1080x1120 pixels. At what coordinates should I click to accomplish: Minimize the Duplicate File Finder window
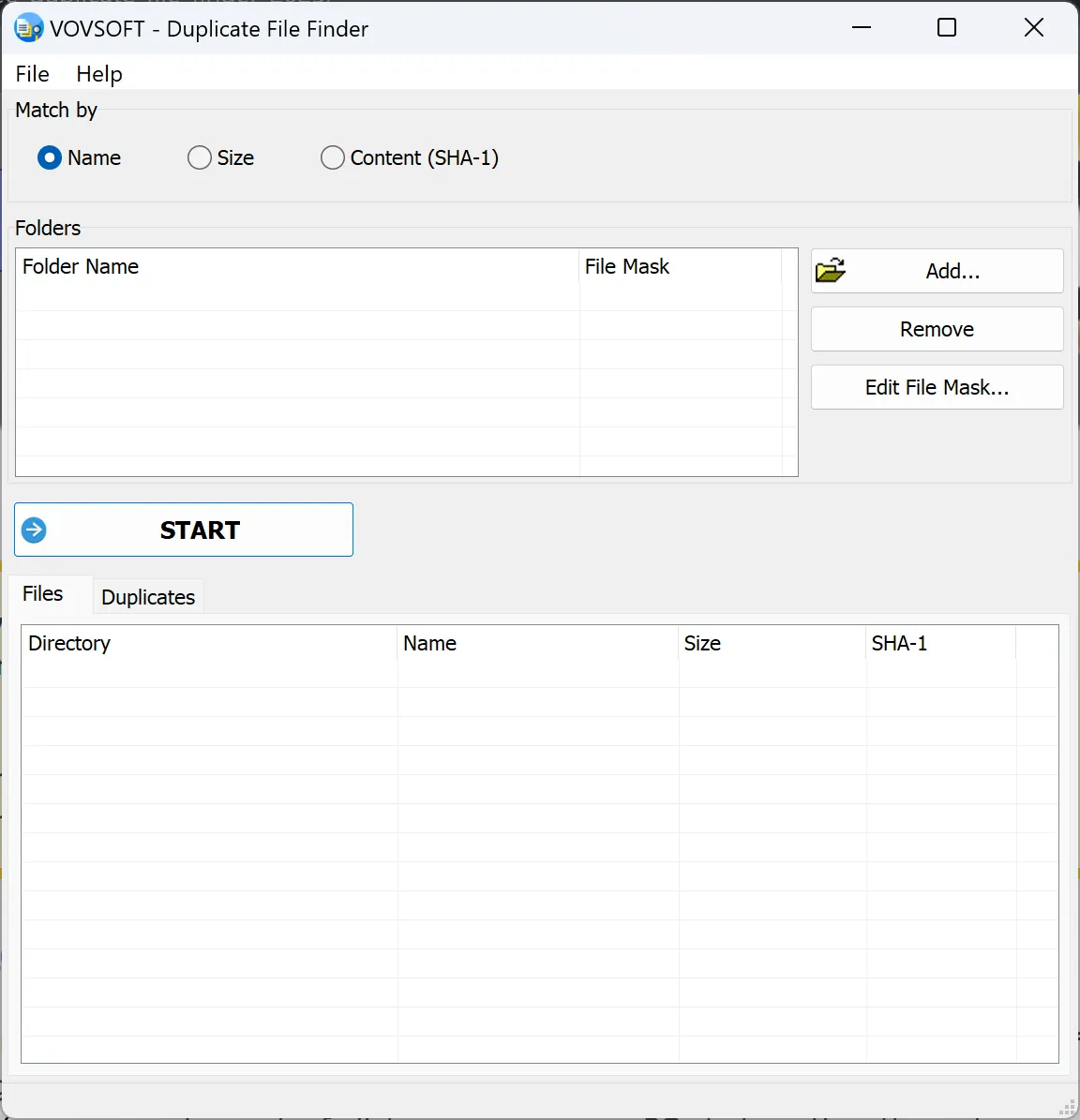862,28
